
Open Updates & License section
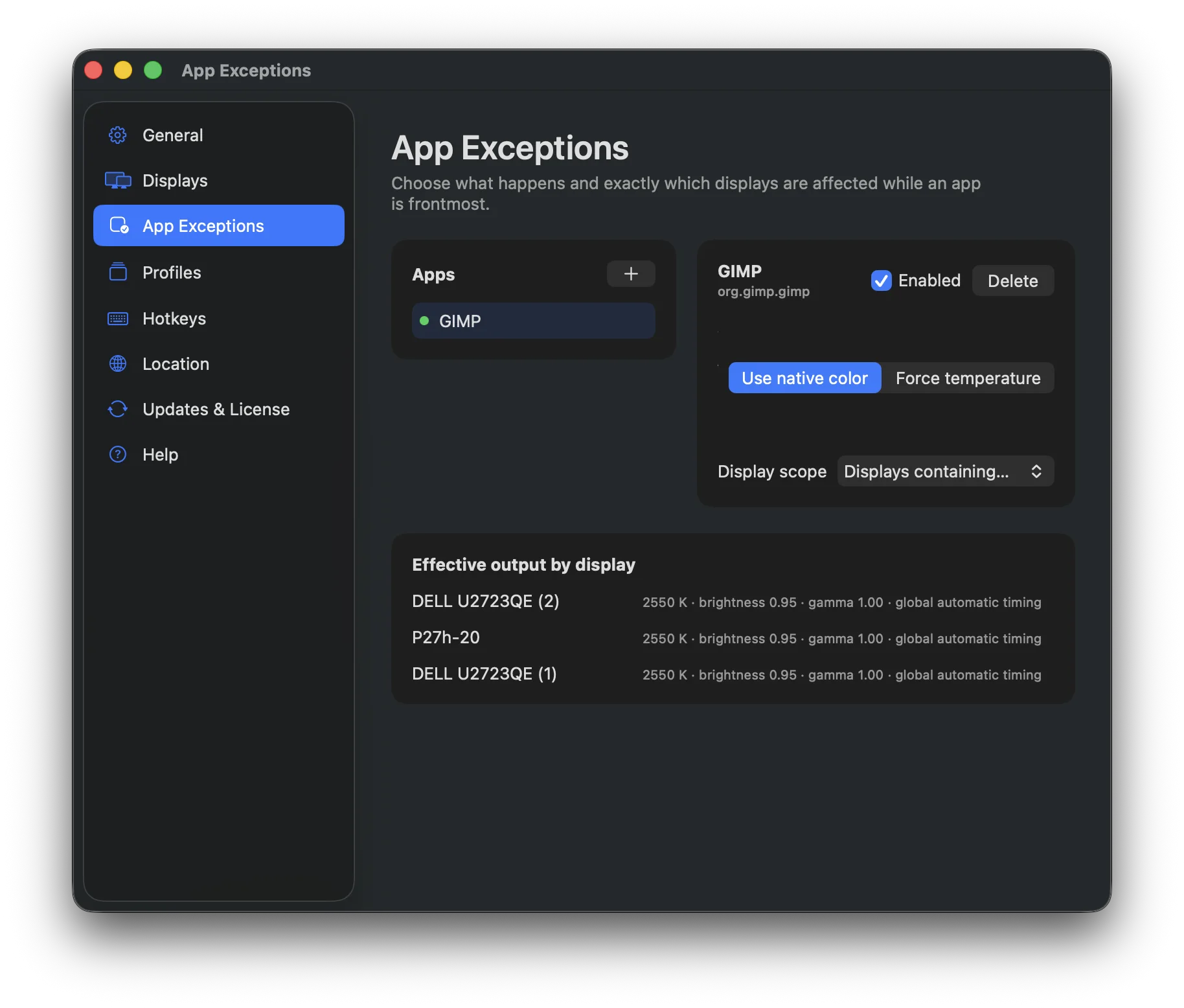coord(219,409)
